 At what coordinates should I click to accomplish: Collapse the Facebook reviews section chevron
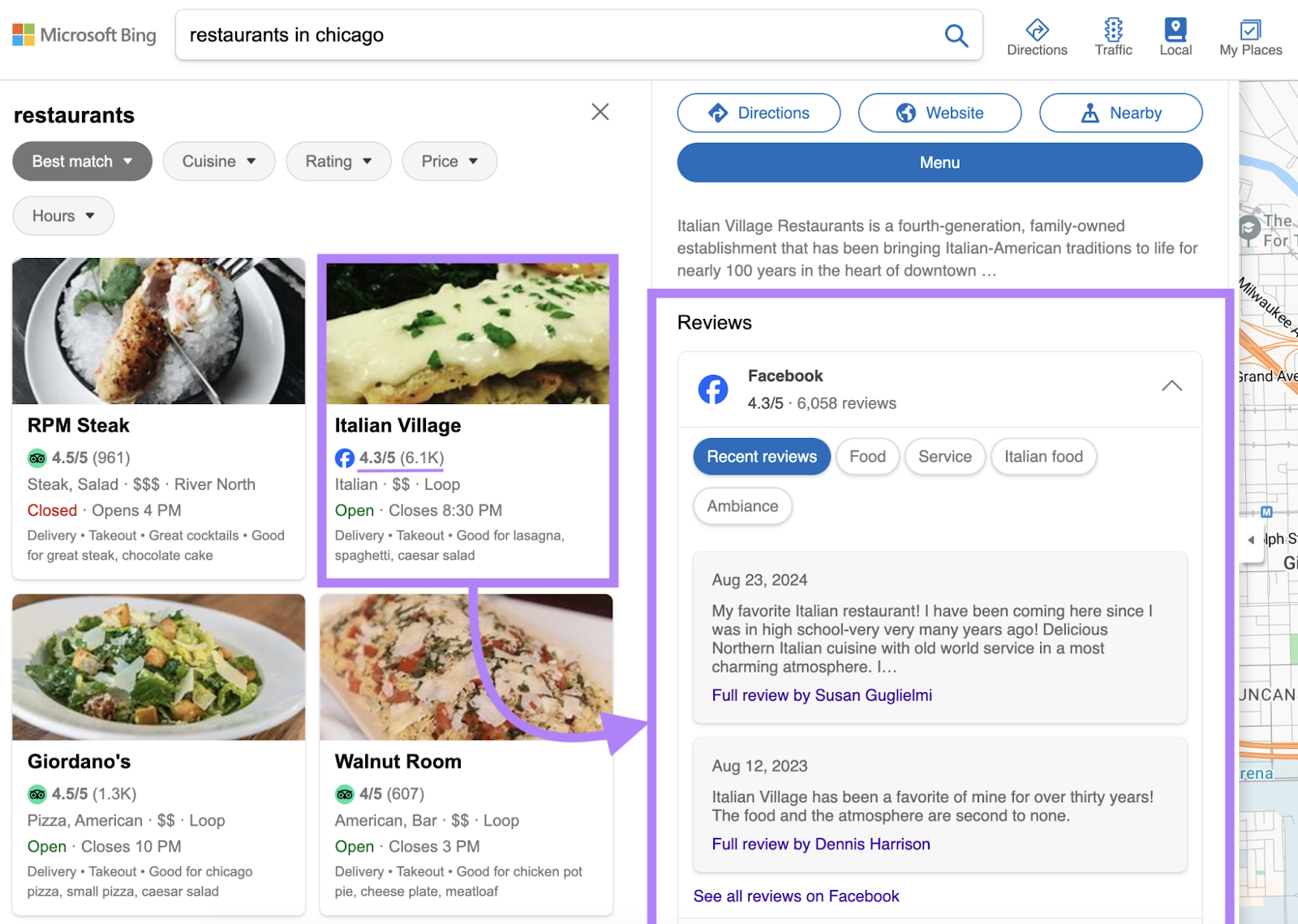(x=1171, y=386)
